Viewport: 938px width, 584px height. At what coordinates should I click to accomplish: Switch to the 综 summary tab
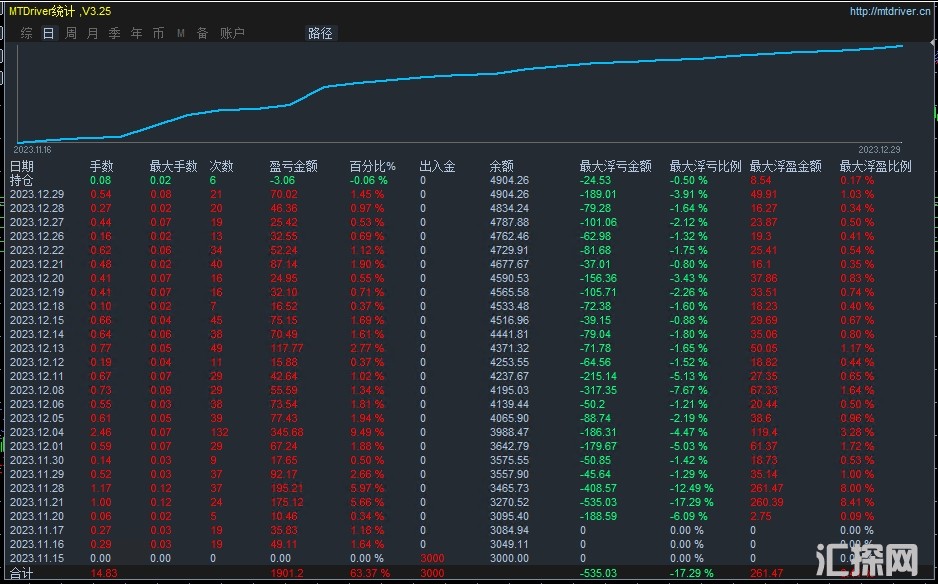click(x=27, y=33)
